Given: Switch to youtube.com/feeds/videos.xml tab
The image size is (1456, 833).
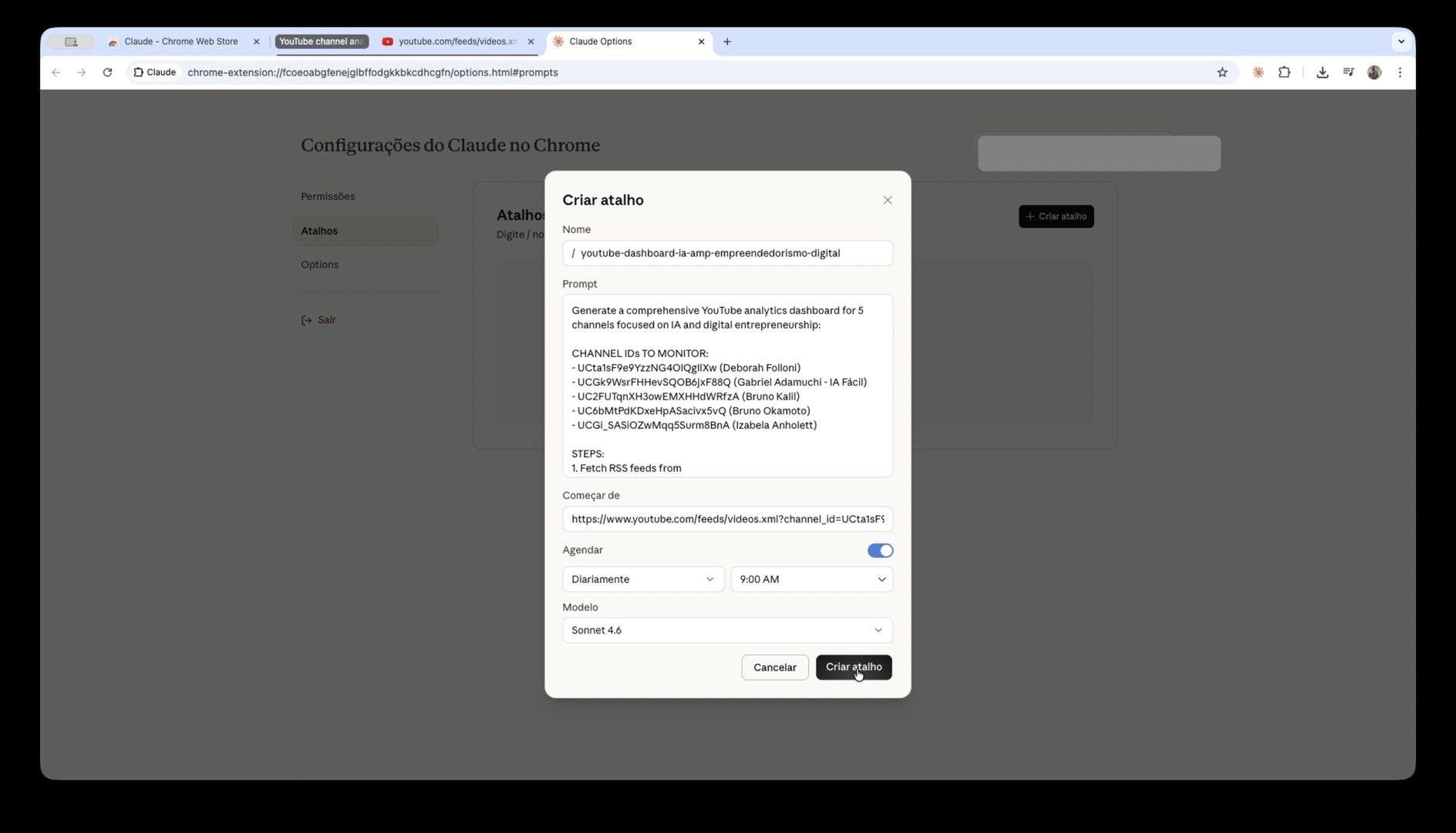Looking at the screenshot, I should [457, 42].
